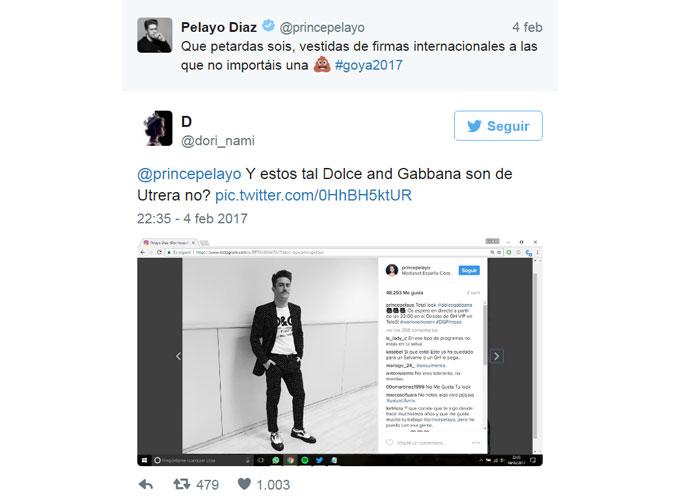Click the Windows Start button in screenshot taskbar
The height and width of the screenshot is (500, 680).
pos(144,460)
